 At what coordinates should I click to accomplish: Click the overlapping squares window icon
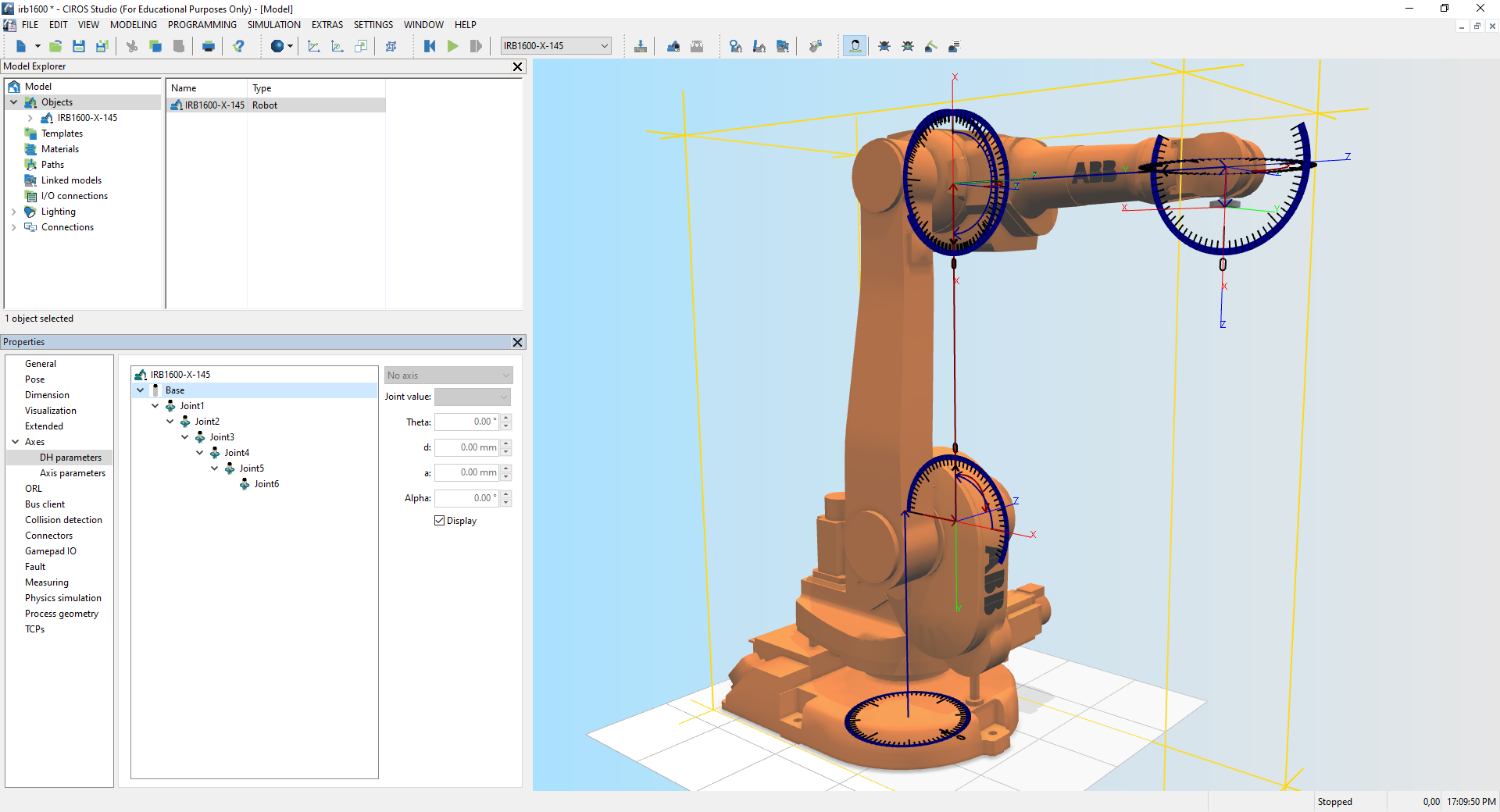(x=361, y=46)
